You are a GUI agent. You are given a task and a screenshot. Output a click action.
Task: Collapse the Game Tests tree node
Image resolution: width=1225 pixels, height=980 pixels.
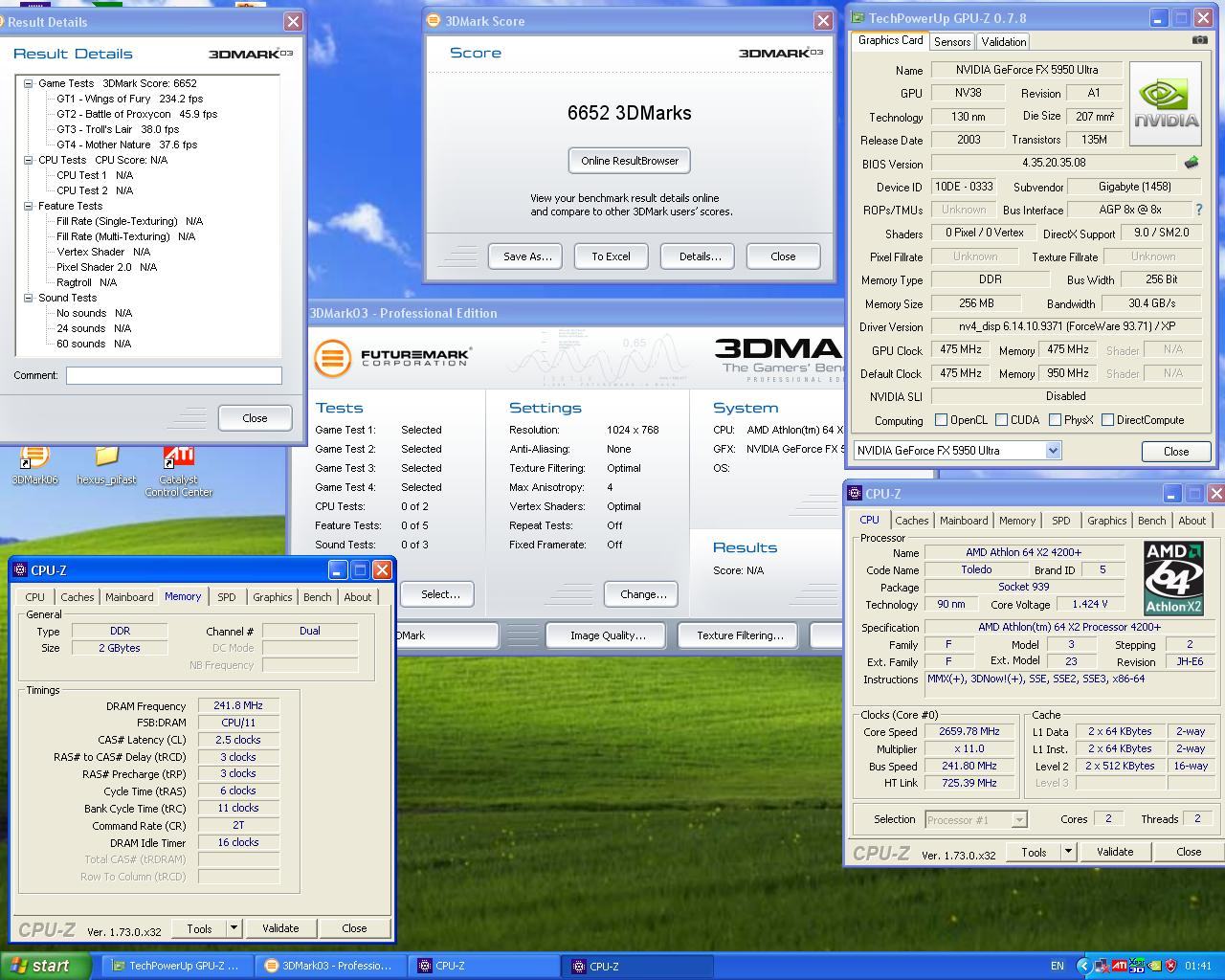coord(28,83)
